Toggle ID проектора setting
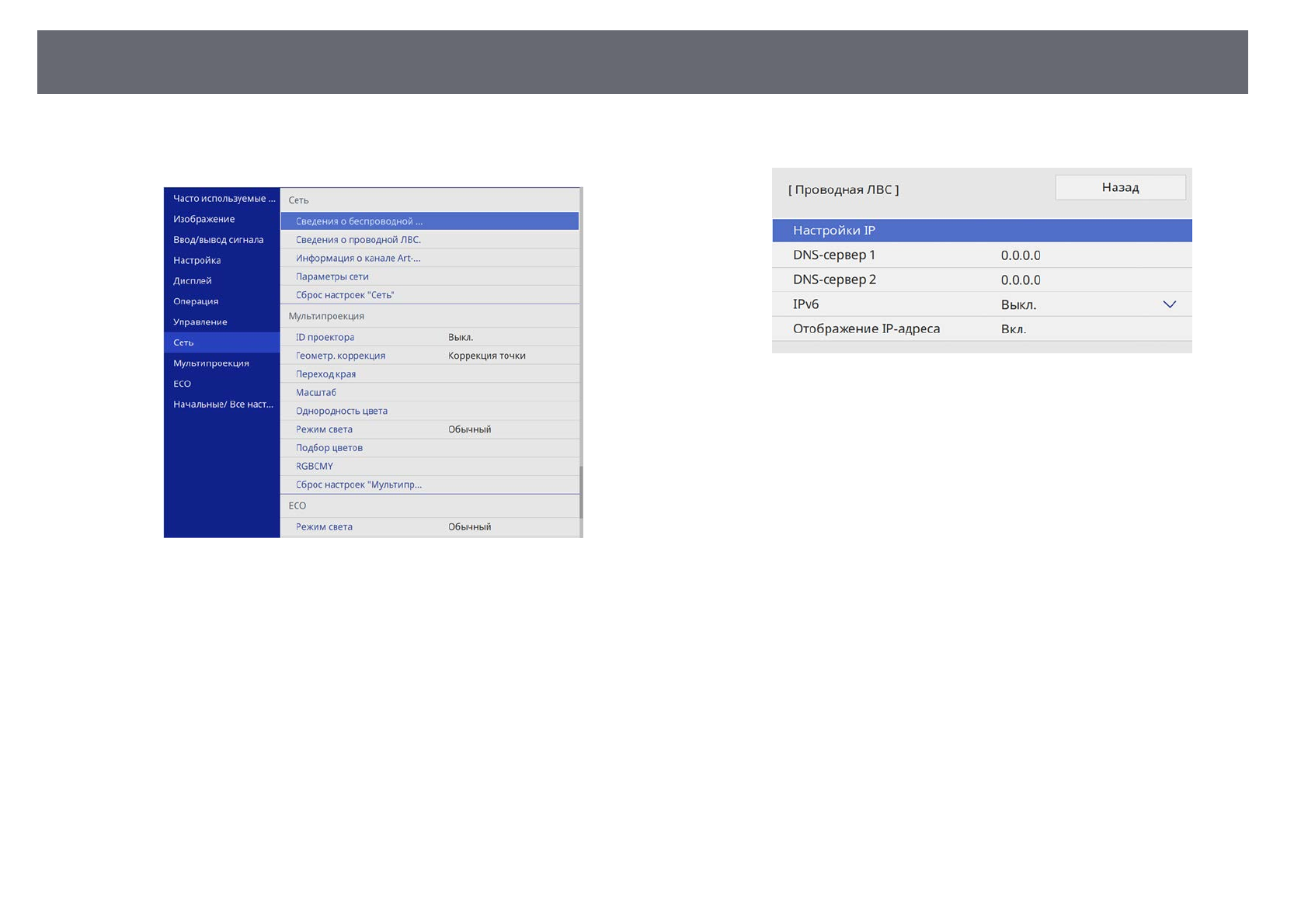The image size is (1308, 924). click(430, 337)
